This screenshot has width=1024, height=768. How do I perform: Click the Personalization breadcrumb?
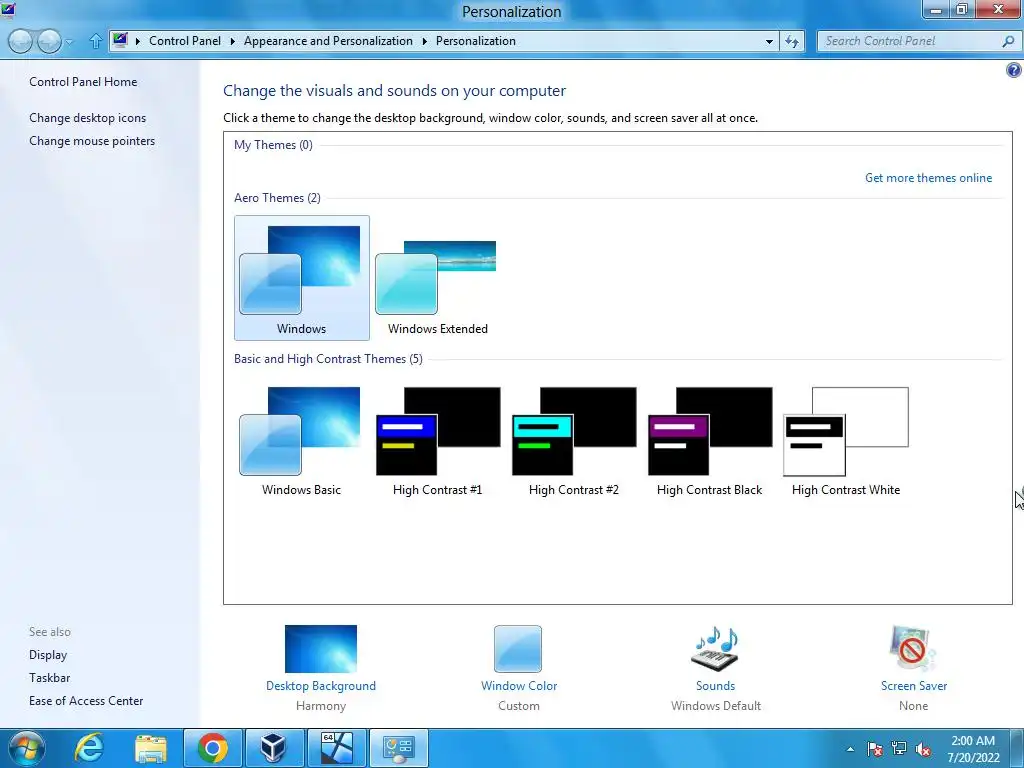point(475,40)
